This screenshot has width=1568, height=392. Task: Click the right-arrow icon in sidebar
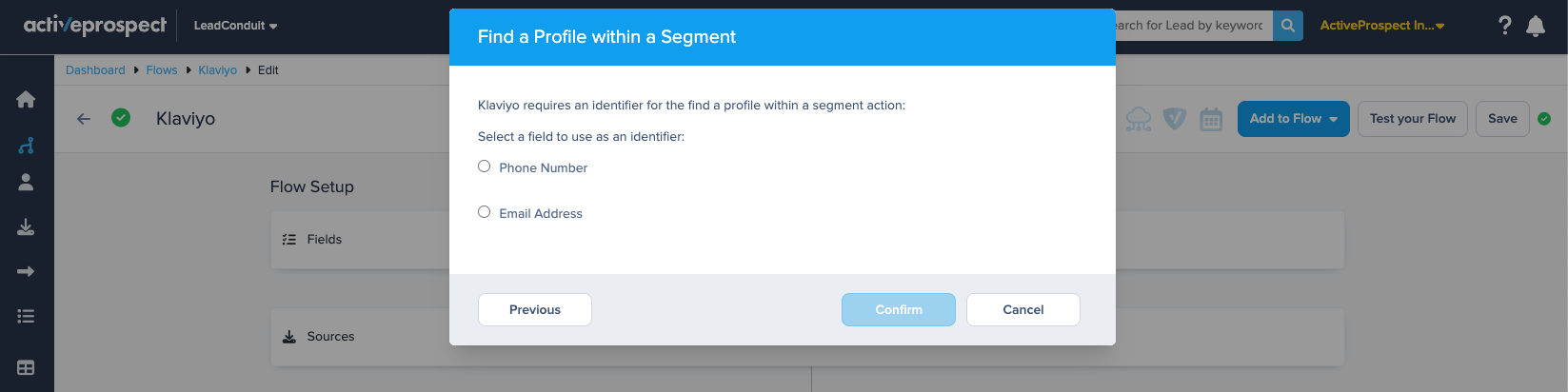coord(26,272)
